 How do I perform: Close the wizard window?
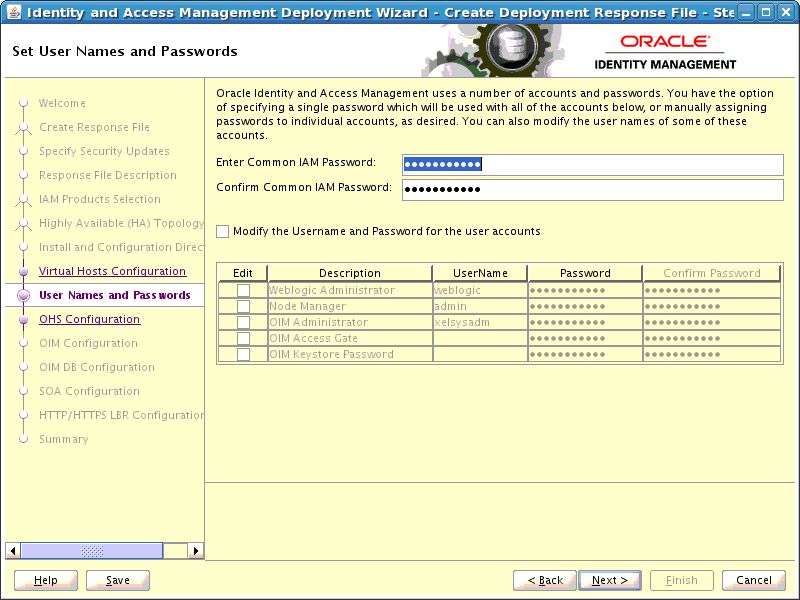tap(786, 12)
